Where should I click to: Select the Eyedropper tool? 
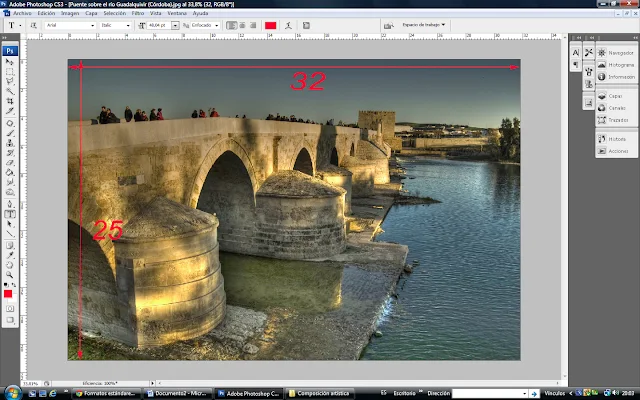(10, 256)
